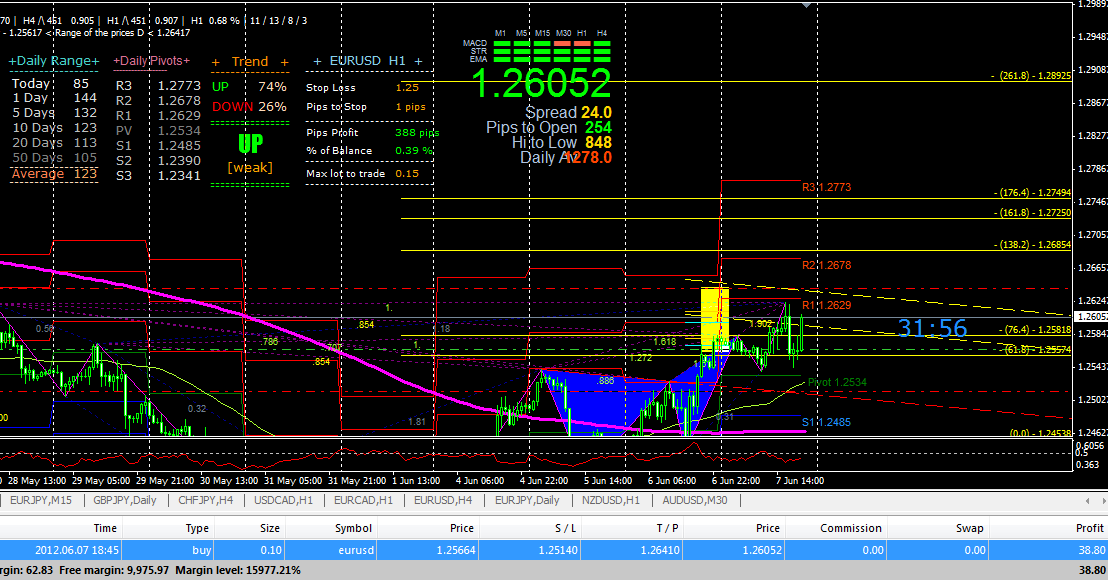Select the EURCAD,H1 chart tab
This screenshot has width=1108, height=581.
pos(363,500)
